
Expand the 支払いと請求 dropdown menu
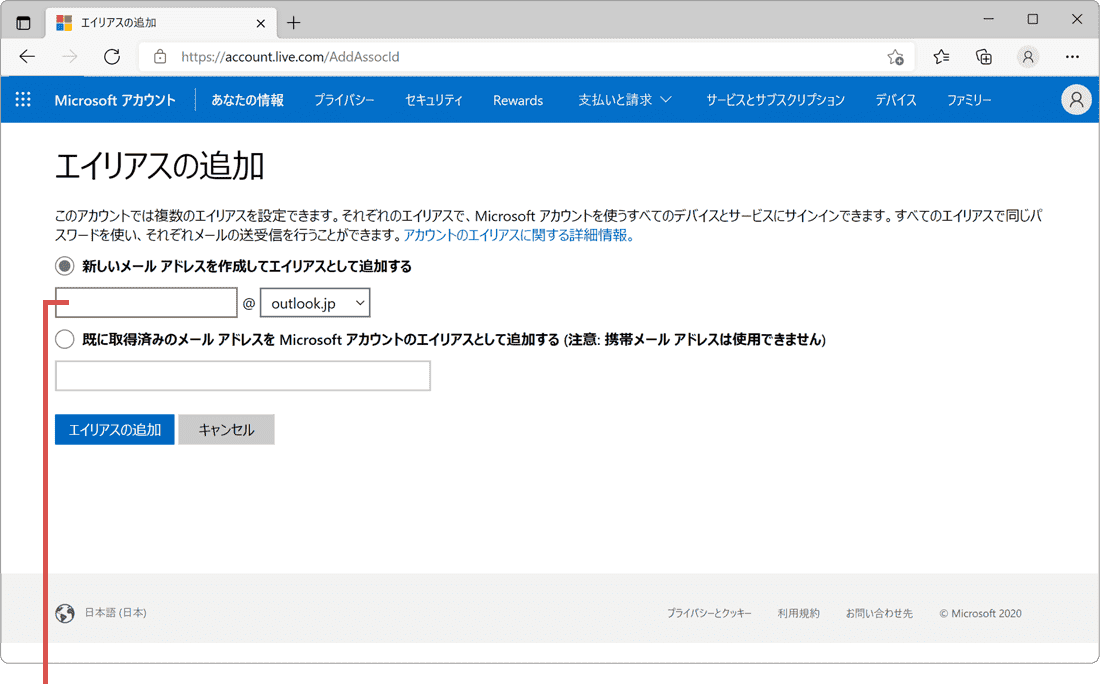pyautogui.click(x=623, y=99)
